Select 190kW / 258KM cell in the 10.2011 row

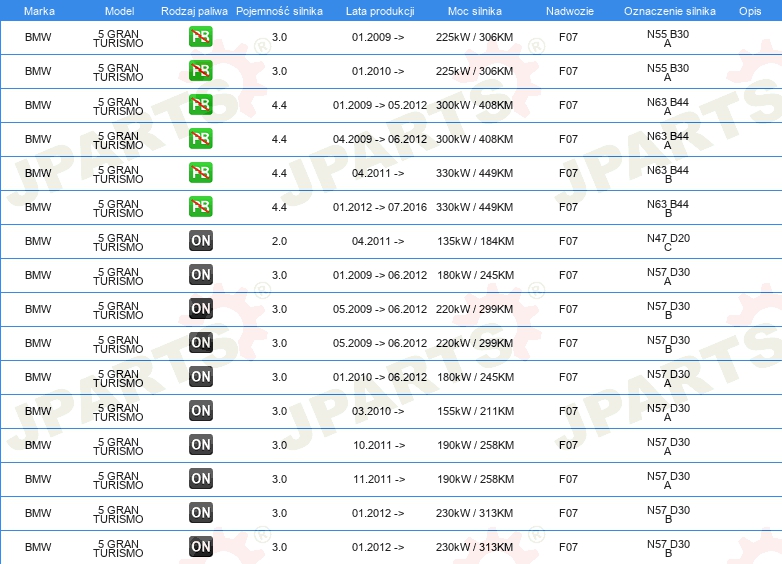475,445
